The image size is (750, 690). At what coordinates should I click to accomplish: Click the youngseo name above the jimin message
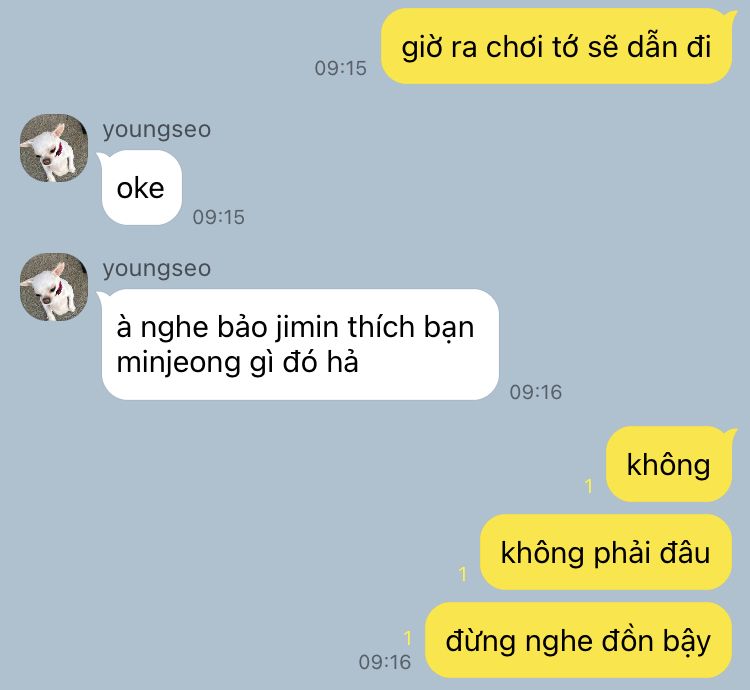click(x=157, y=269)
